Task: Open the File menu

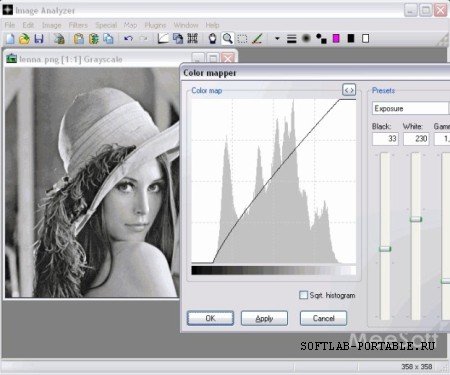Action: [10, 25]
